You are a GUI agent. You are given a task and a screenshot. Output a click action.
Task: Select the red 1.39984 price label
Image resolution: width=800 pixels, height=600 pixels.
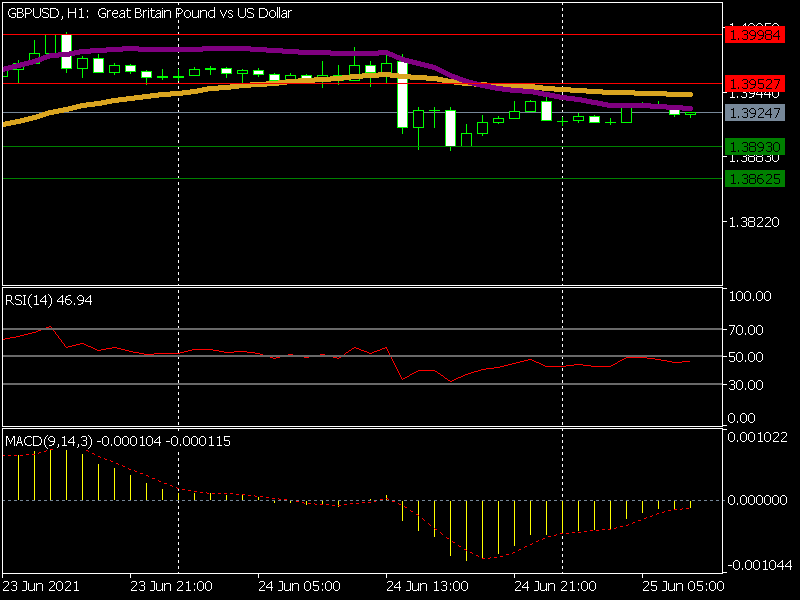click(755, 35)
